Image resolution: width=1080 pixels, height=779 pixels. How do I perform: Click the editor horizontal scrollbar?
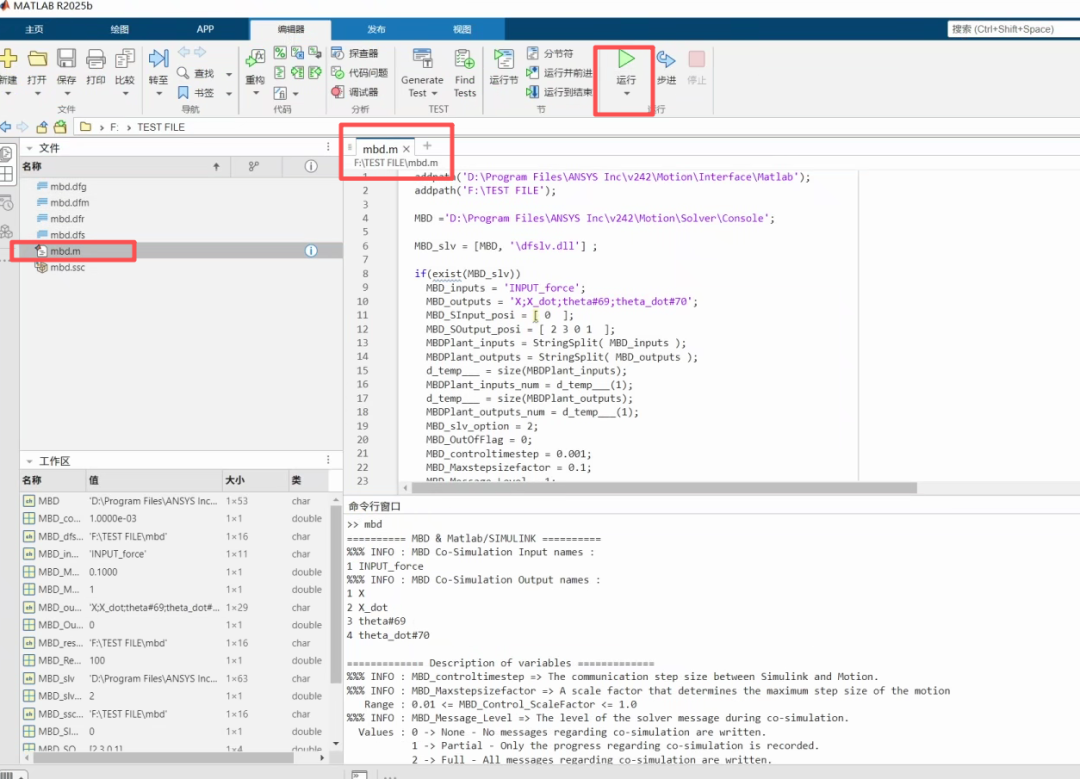[x=663, y=488]
